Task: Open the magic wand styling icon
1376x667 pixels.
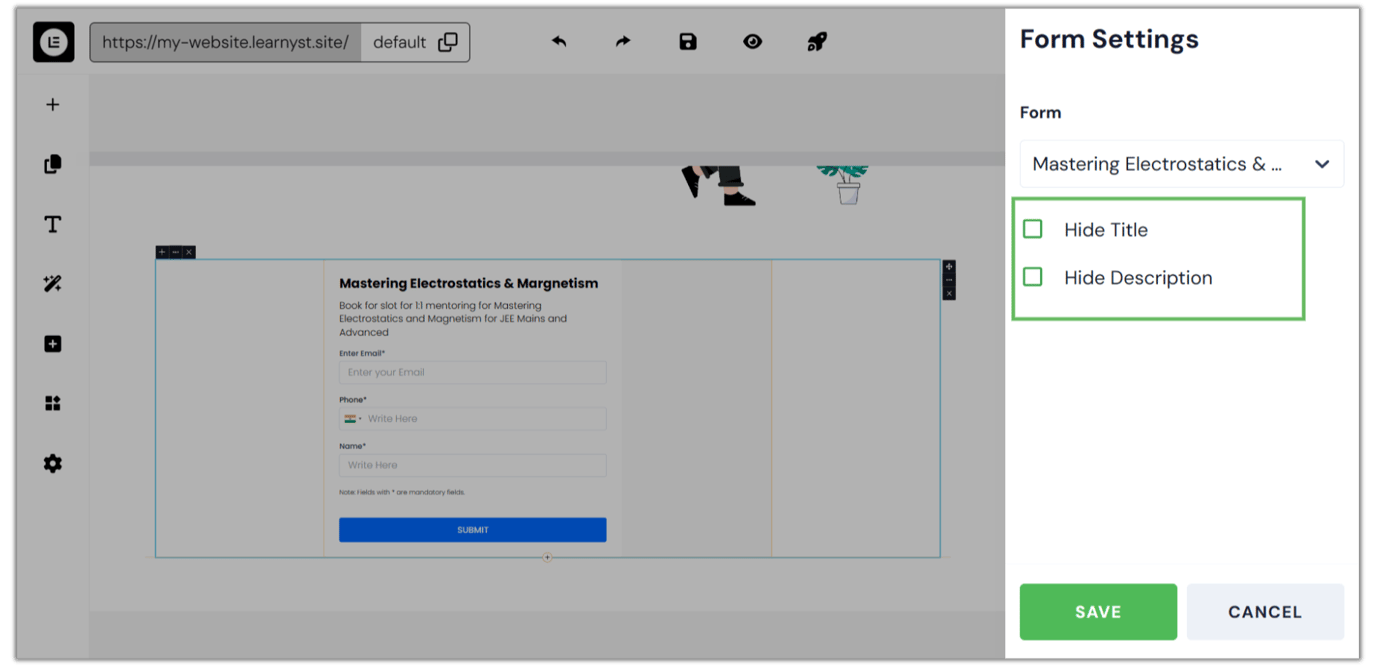Action: pos(53,284)
